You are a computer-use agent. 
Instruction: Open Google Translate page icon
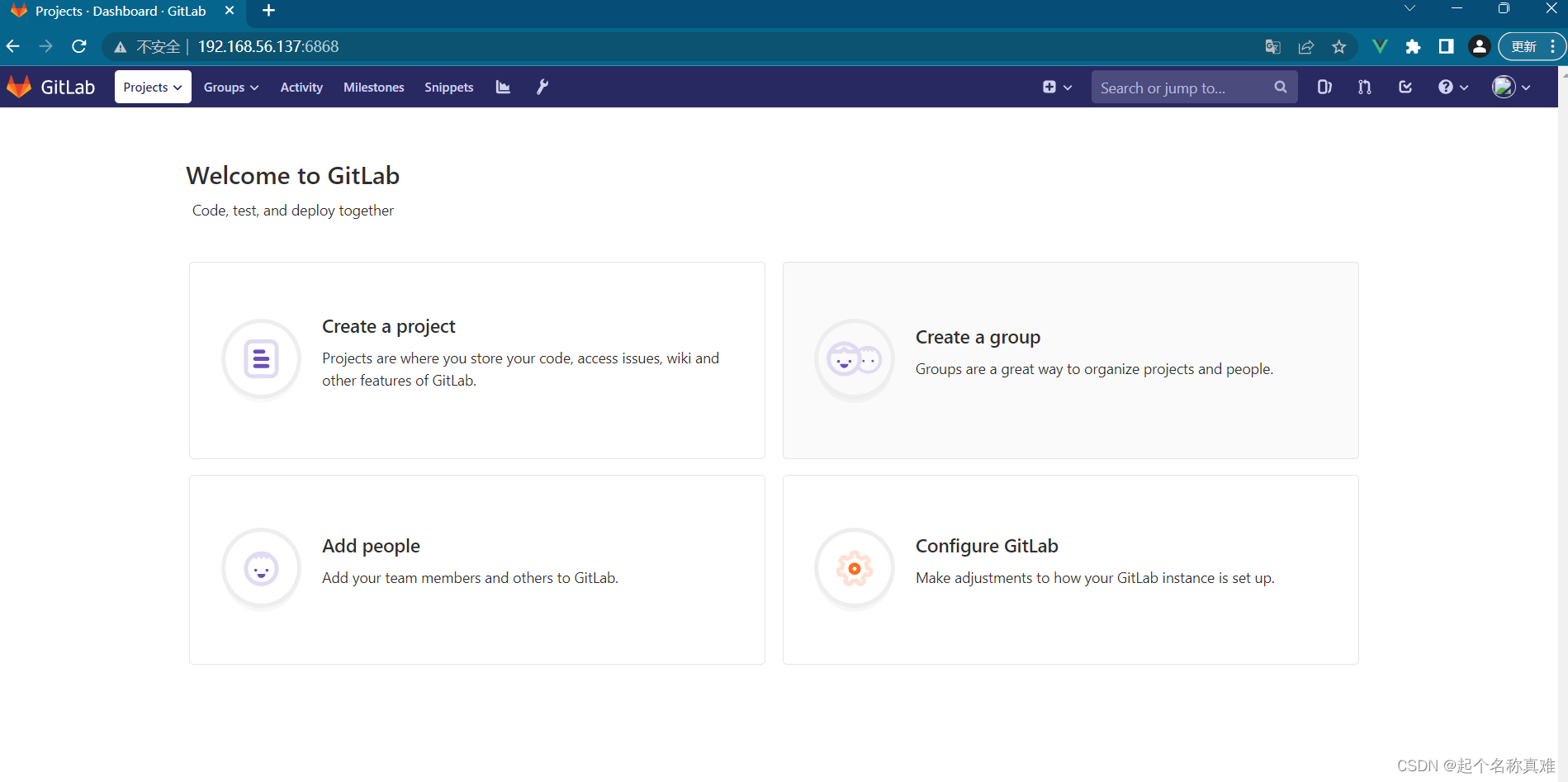click(1272, 47)
